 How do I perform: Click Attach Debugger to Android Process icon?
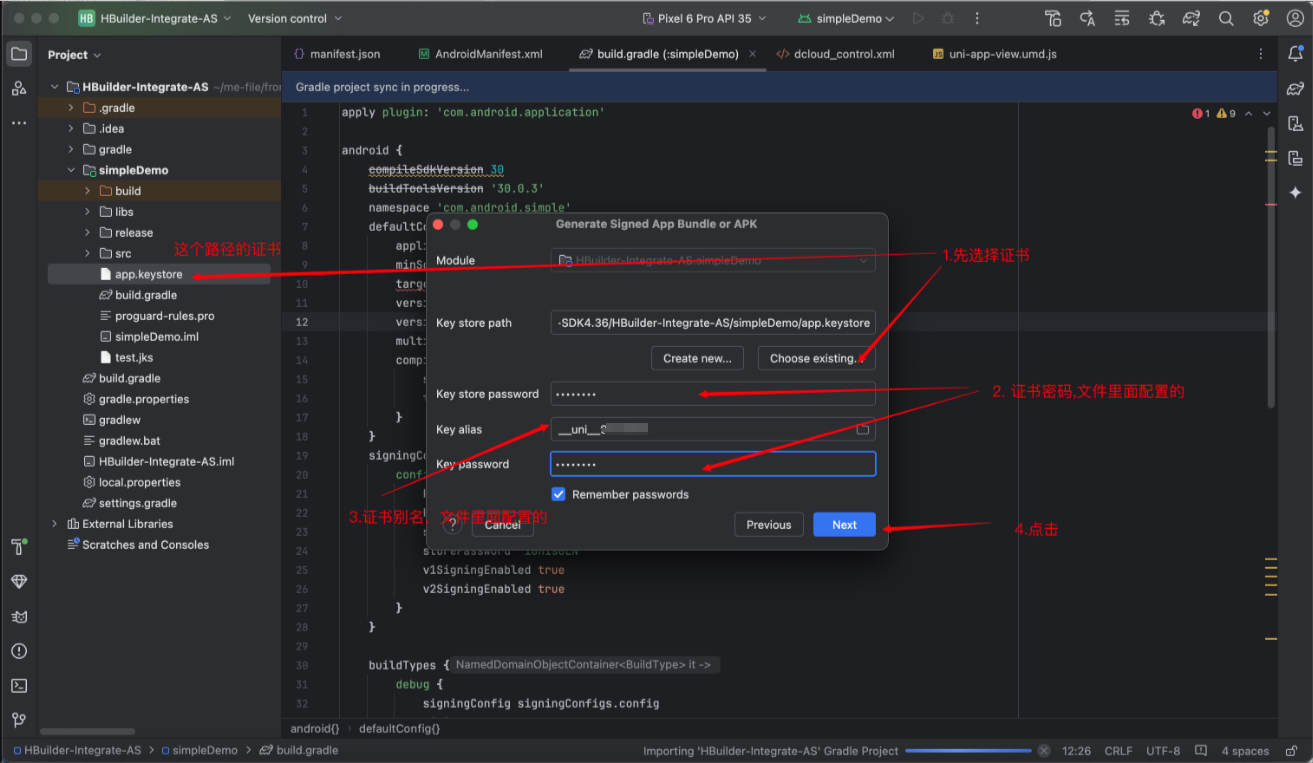(x=1157, y=18)
